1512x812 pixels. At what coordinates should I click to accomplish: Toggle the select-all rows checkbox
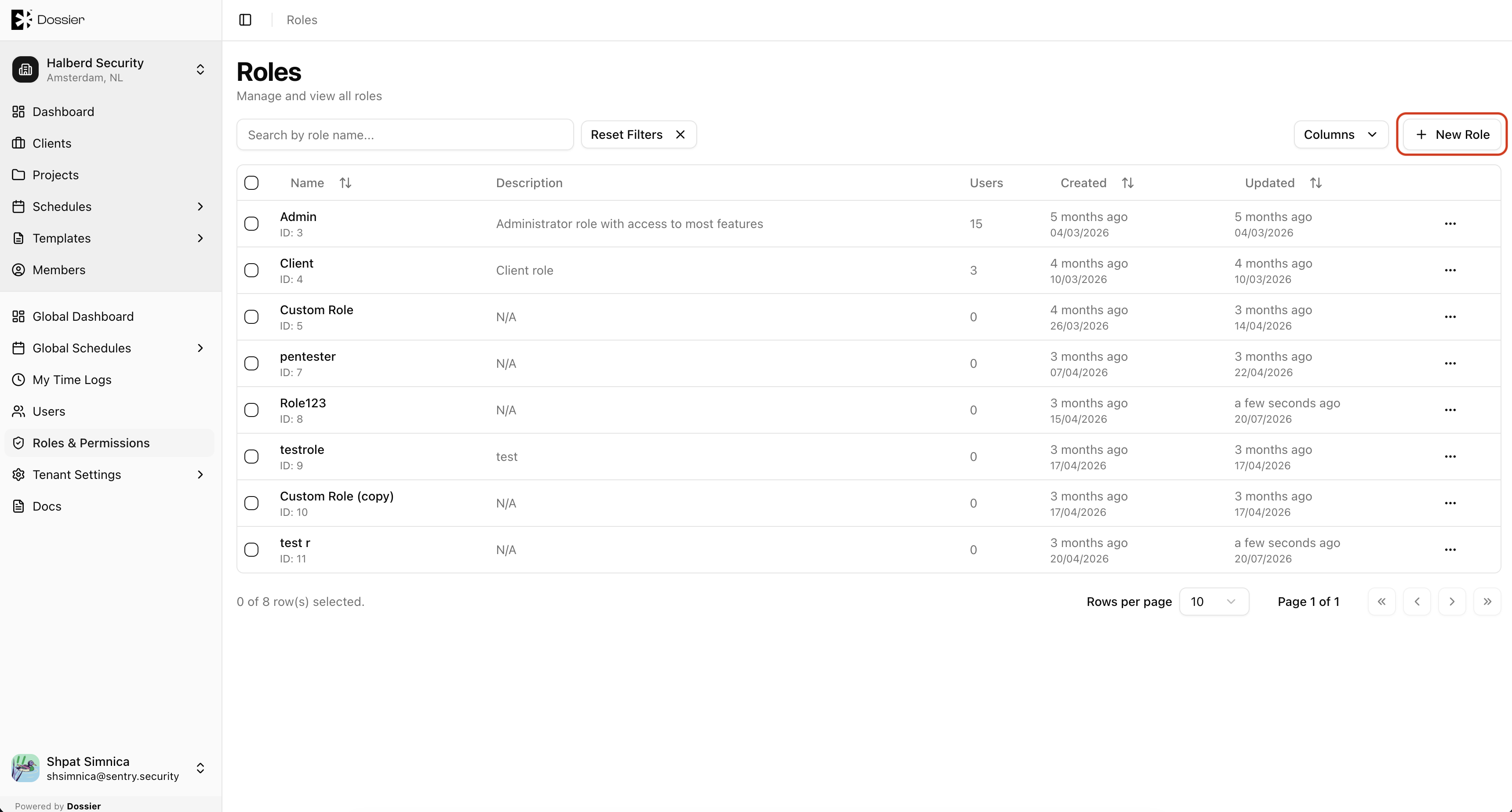coord(251,183)
